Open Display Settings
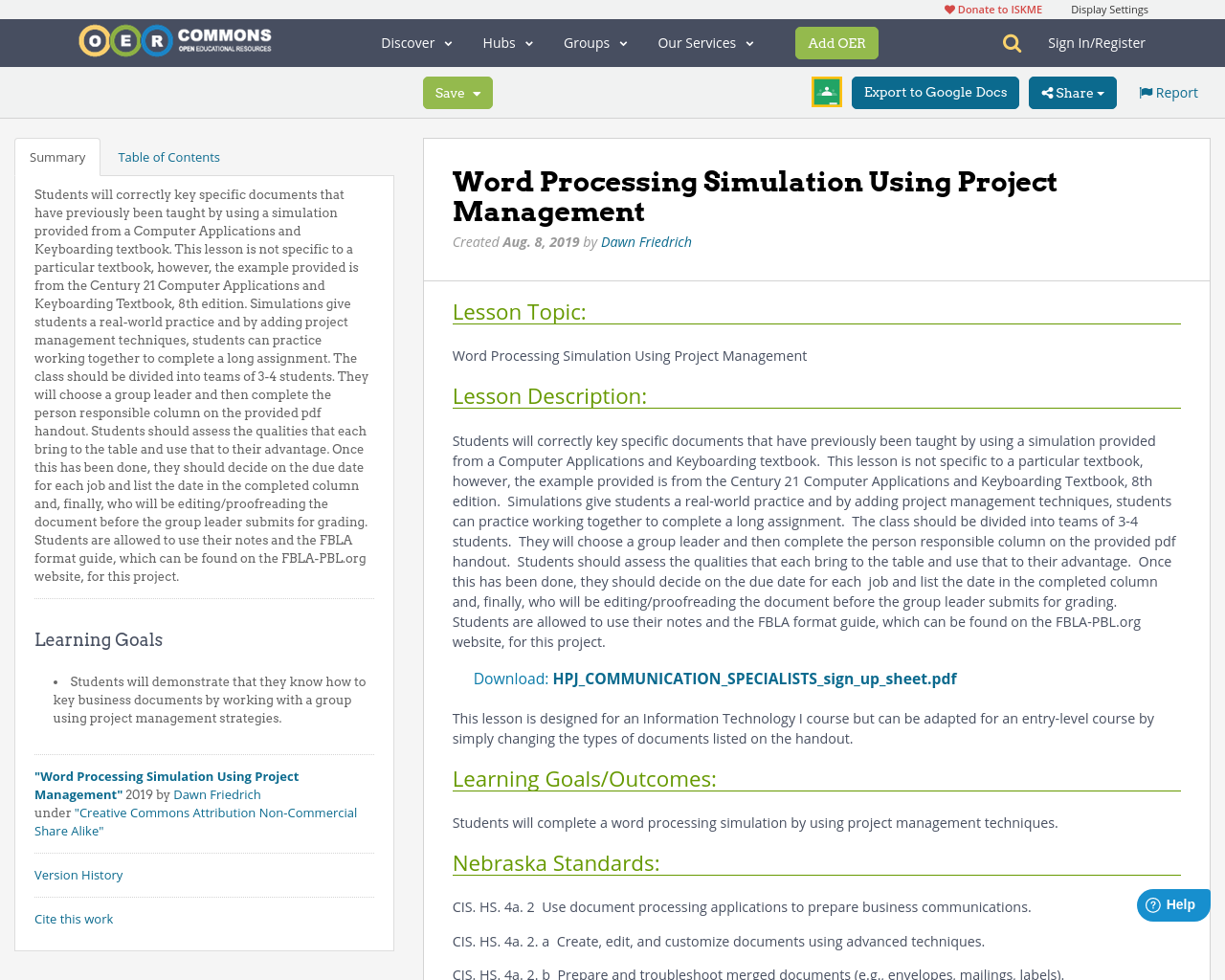The image size is (1225, 980). tap(1109, 8)
